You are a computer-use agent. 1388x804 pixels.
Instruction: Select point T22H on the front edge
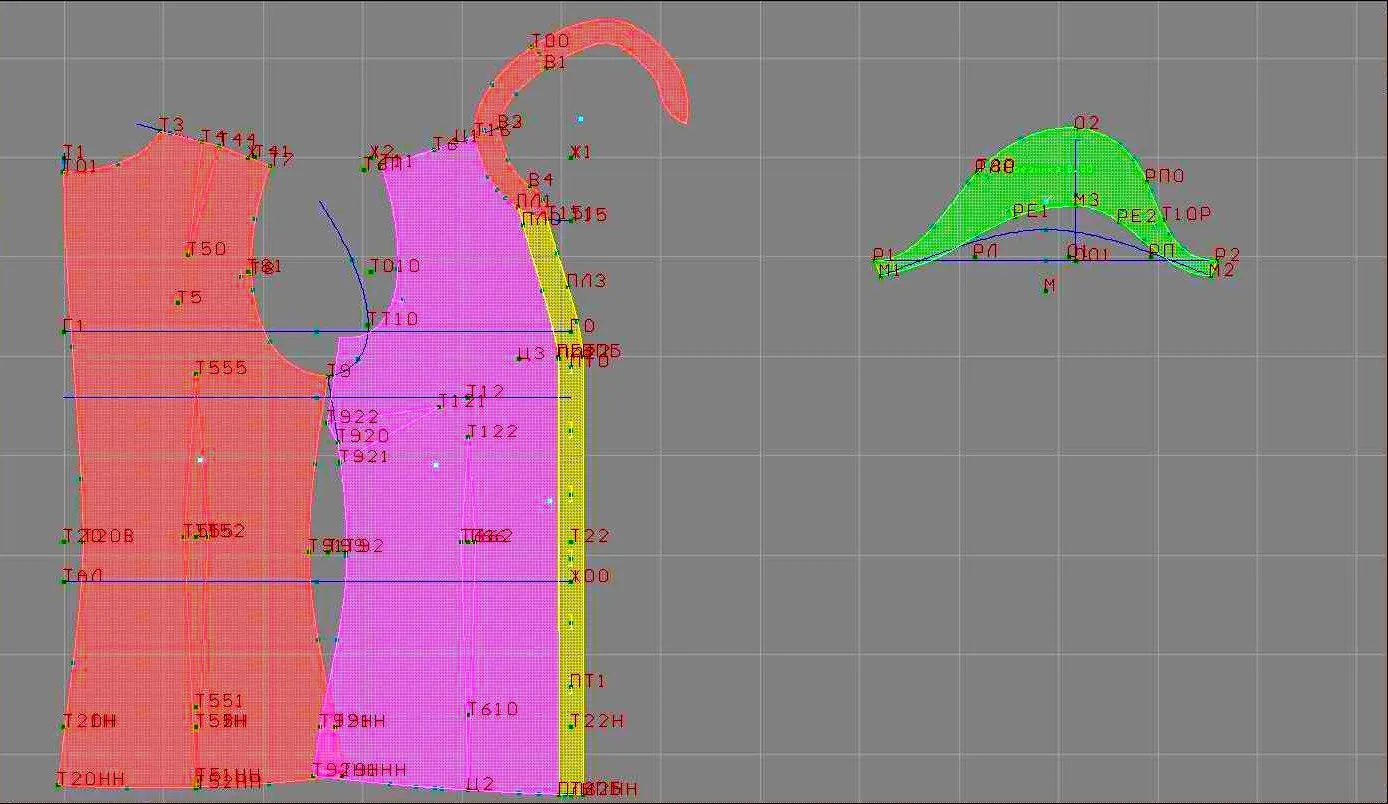click(597, 721)
